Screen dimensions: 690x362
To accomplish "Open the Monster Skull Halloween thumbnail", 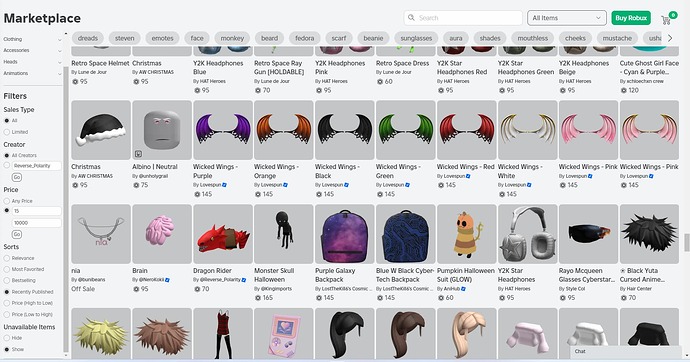I will [284, 234].
